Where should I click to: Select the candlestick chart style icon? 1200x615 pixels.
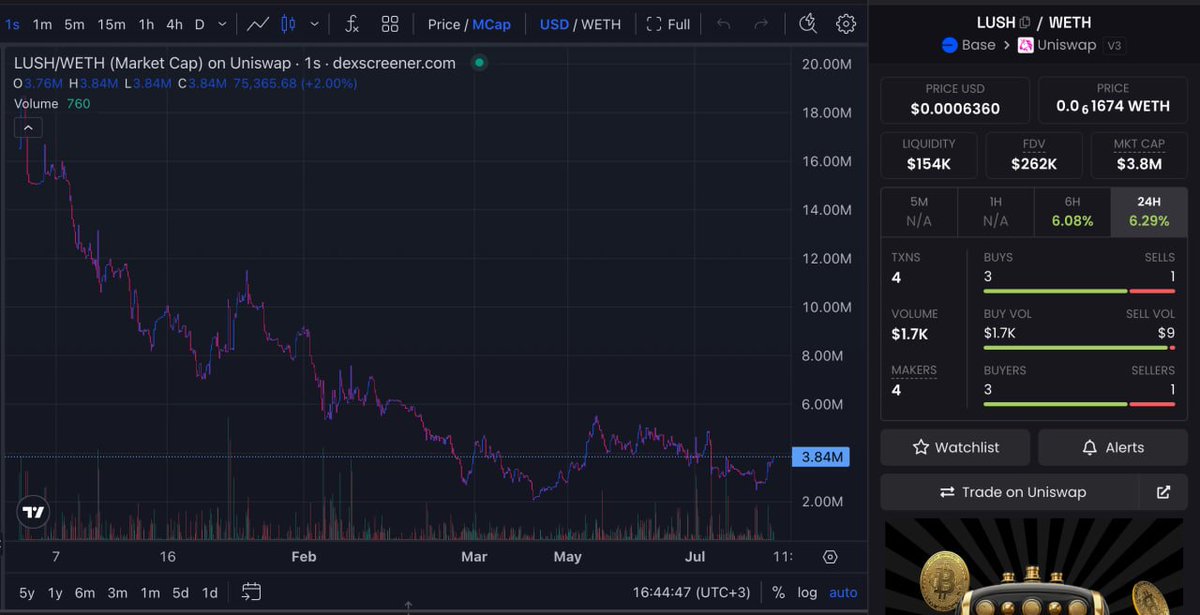288,24
